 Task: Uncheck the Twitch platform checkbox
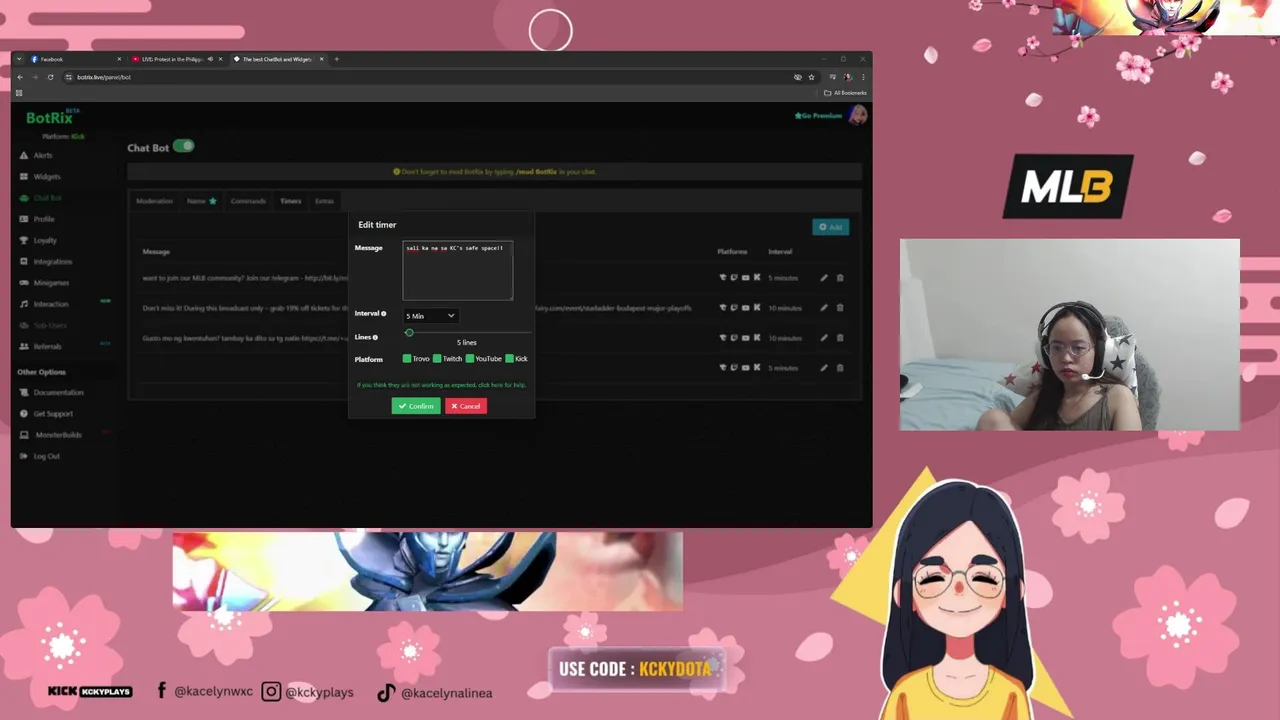437,358
